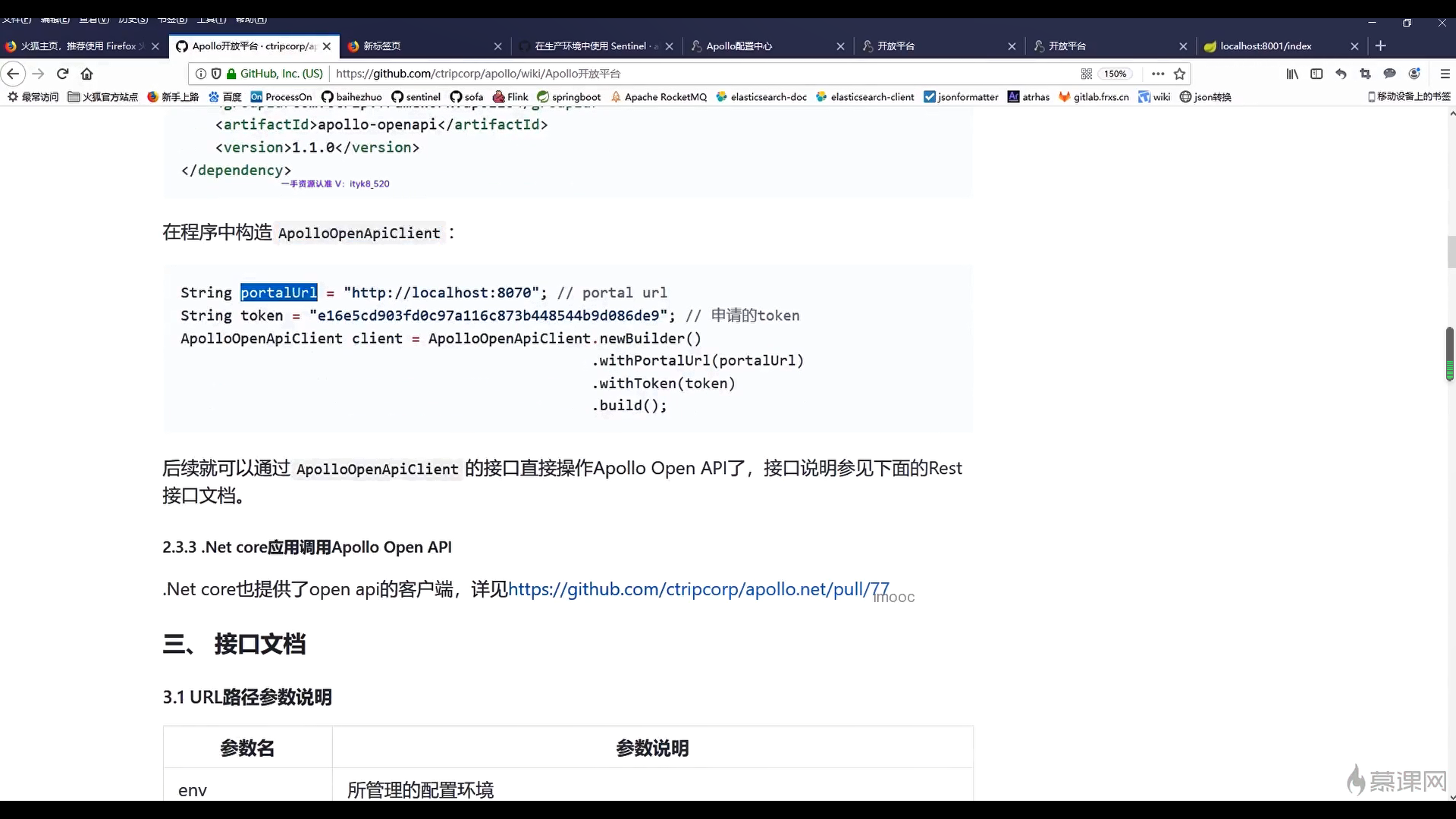1456x819 pixels.
Task: Open the Firefox account avatar icon
Action: point(1414,74)
